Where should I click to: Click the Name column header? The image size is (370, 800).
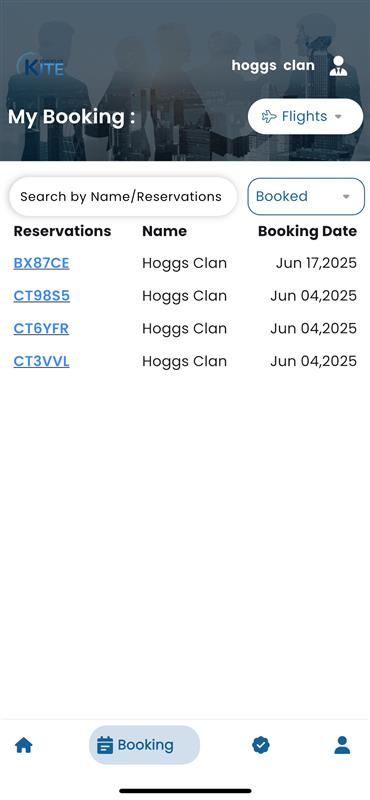coord(164,231)
